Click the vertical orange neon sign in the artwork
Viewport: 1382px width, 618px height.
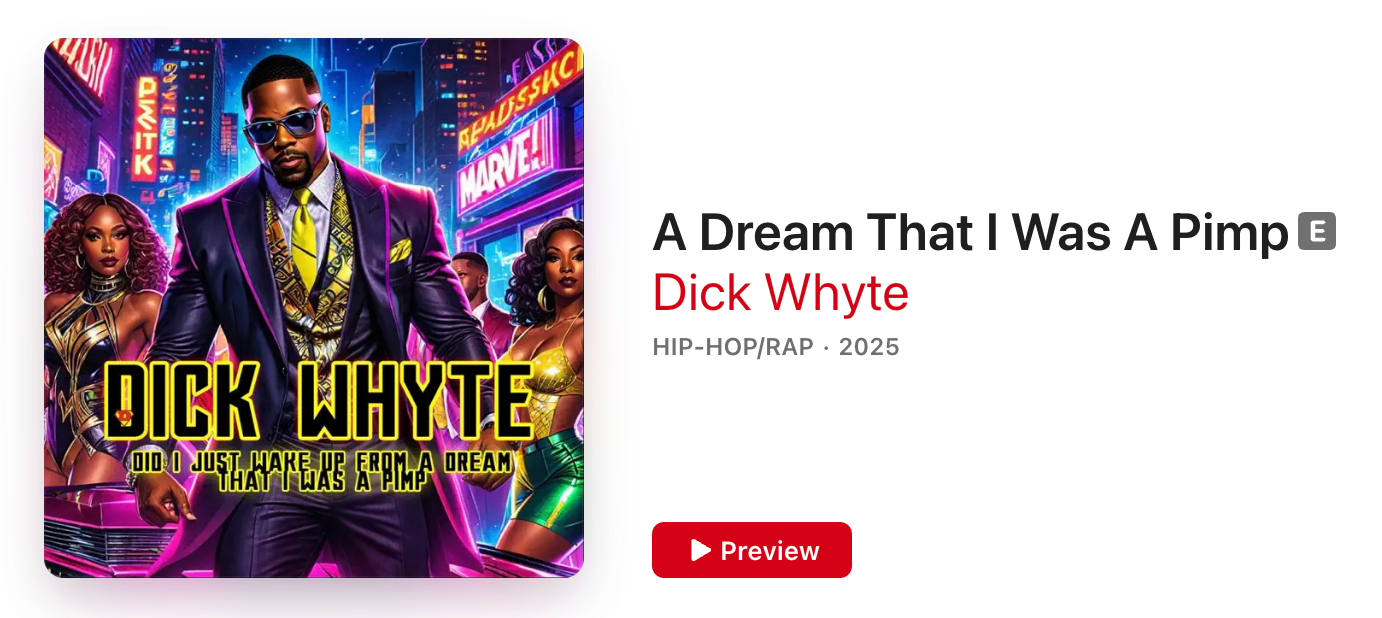pyautogui.click(x=146, y=129)
